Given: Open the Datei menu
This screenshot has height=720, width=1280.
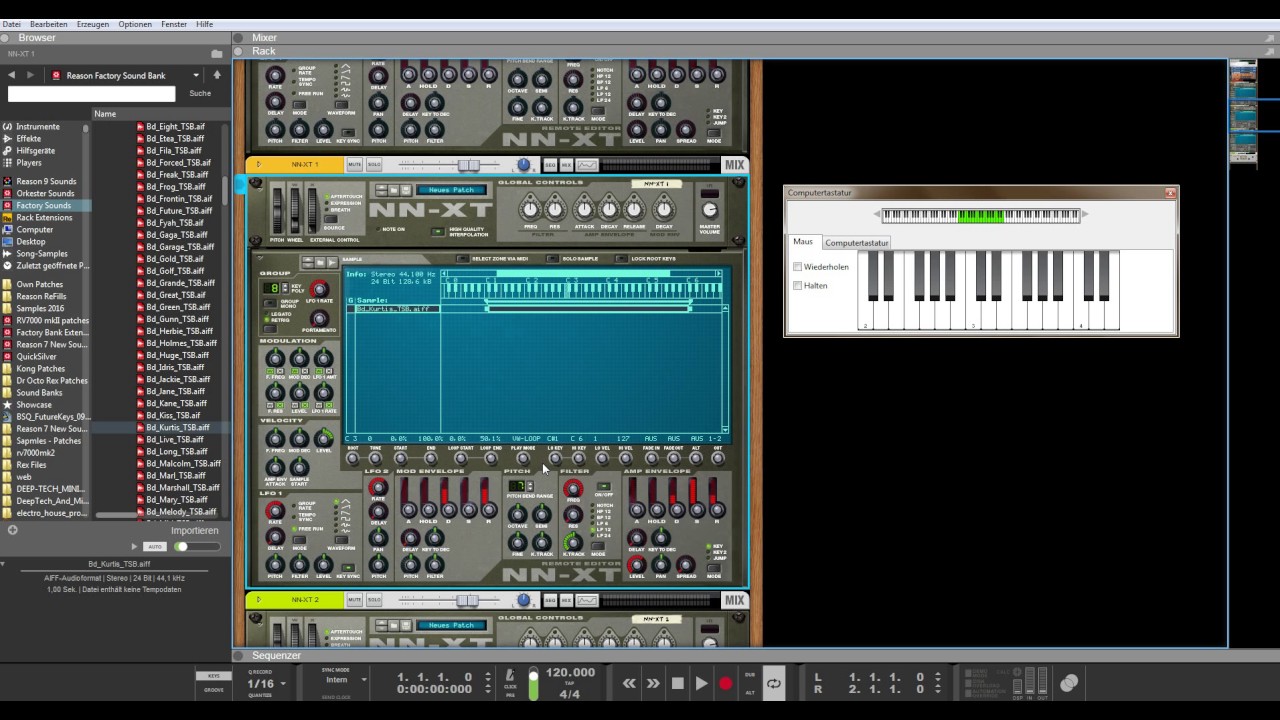Looking at the screenshot, I should point(11,24).
